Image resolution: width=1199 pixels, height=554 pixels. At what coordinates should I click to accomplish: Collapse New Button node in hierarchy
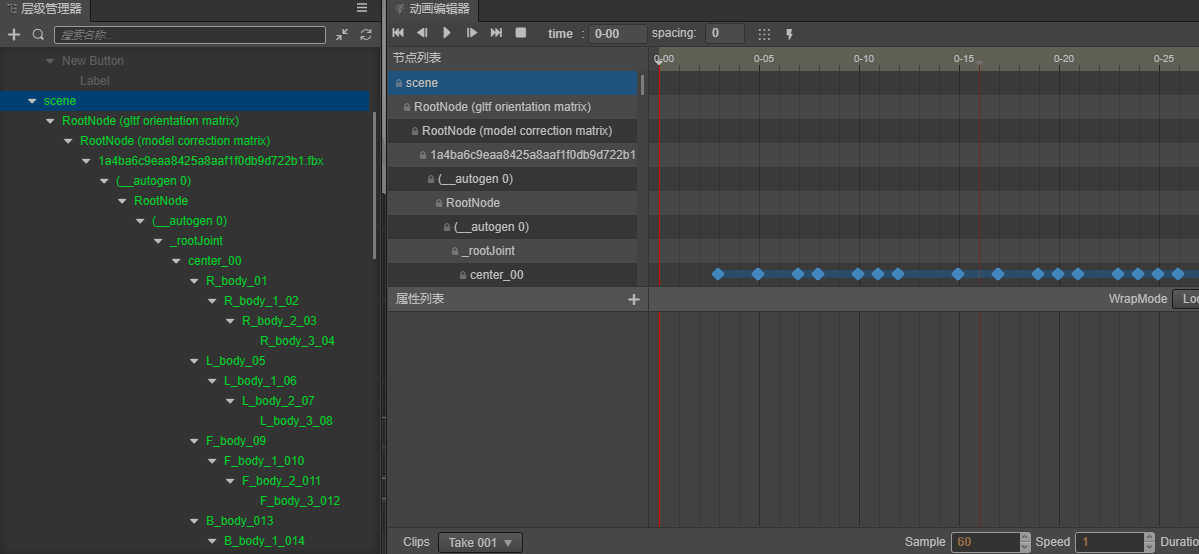[x=50, y=61]
